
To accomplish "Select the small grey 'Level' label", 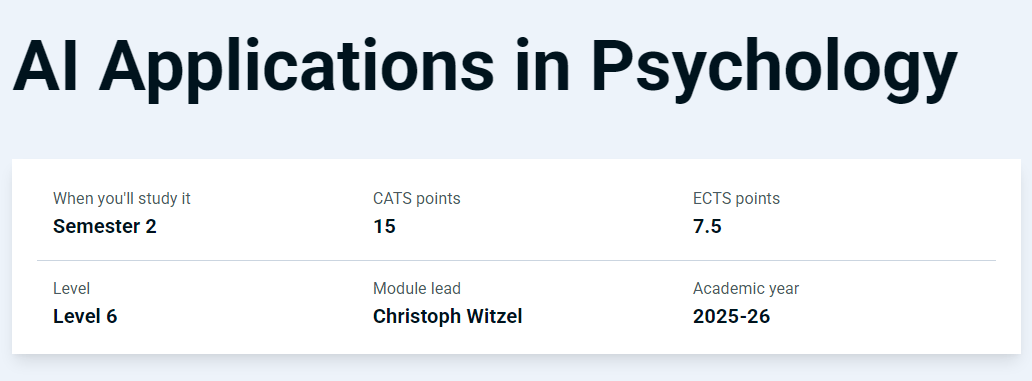I will click(x=71, y=288).
